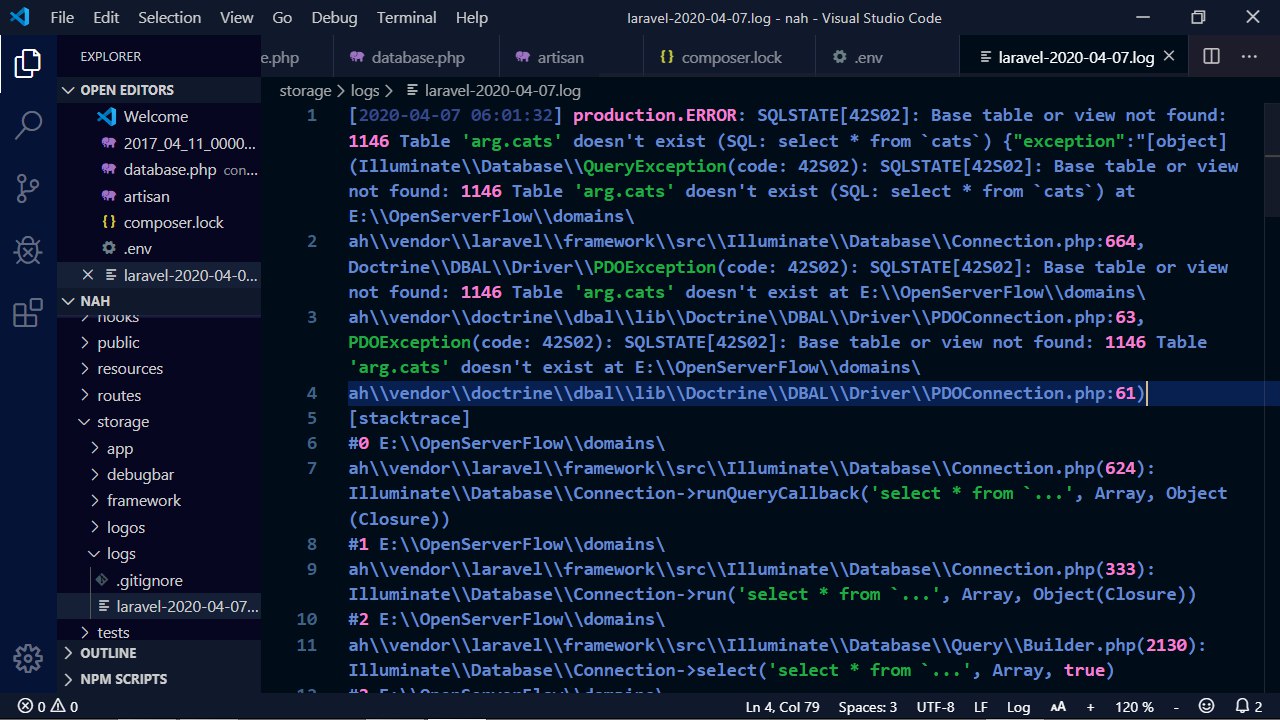Open .gitignore in the logs folder
The height and width of the screenshot is (720, 1280).
click(x=160, y=580)
